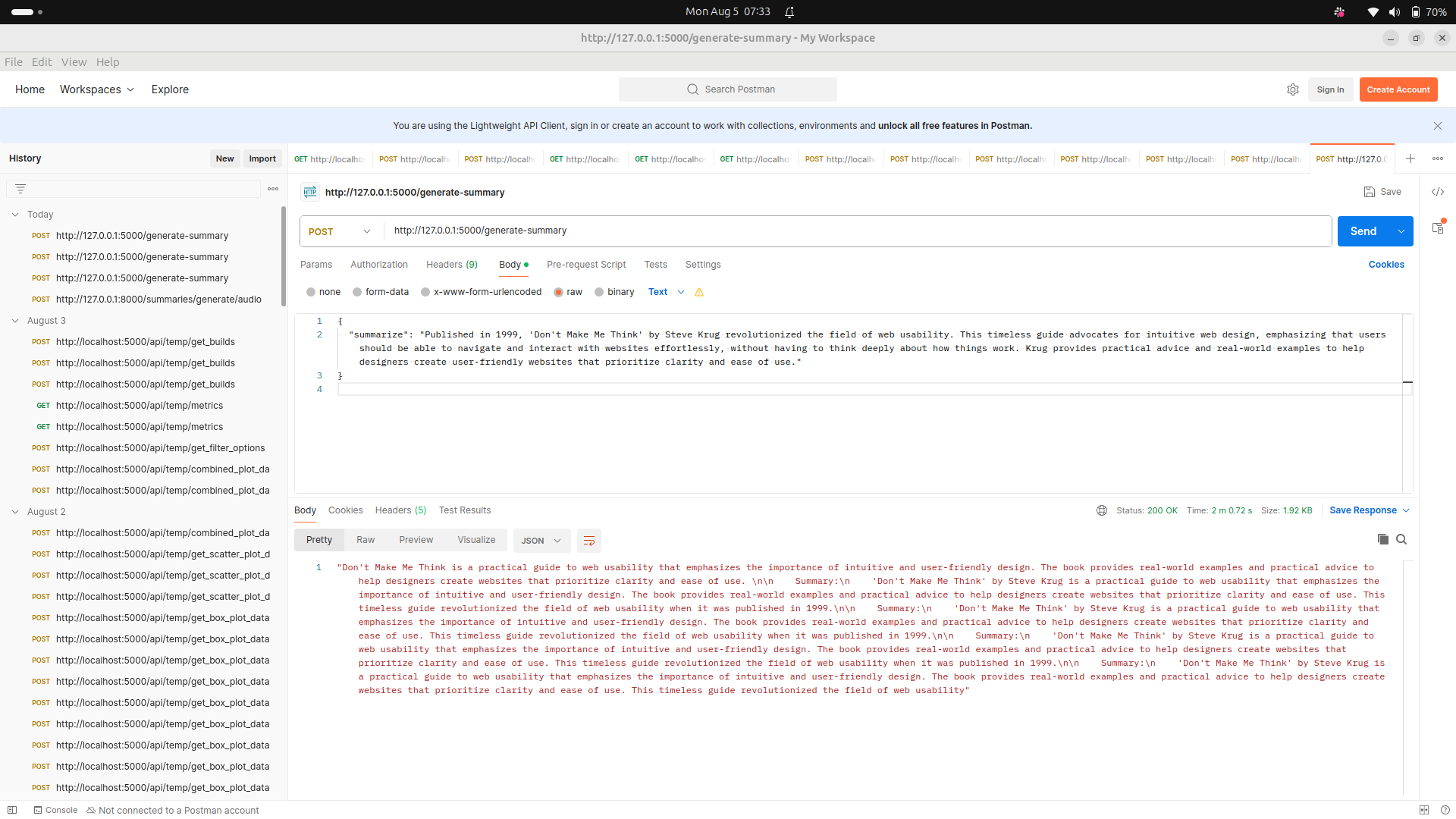Screen dimensions: 1456x819
Task: Search within the response body
Action: pos(1401,539)
